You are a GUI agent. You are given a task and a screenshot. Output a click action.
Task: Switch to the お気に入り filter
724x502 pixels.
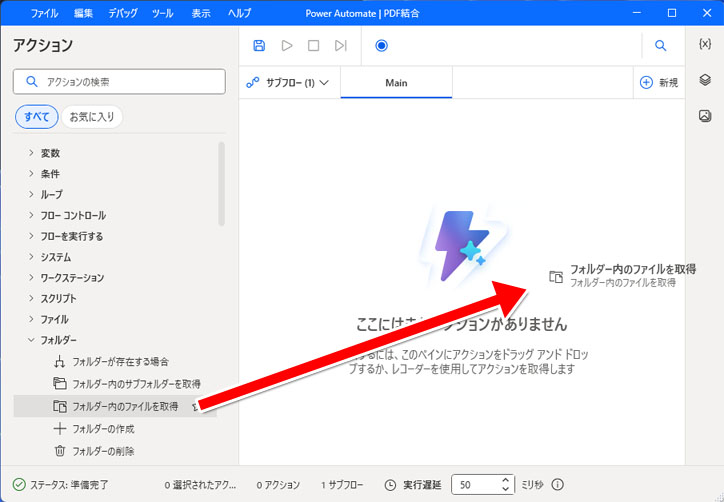[x=92, y=117]
